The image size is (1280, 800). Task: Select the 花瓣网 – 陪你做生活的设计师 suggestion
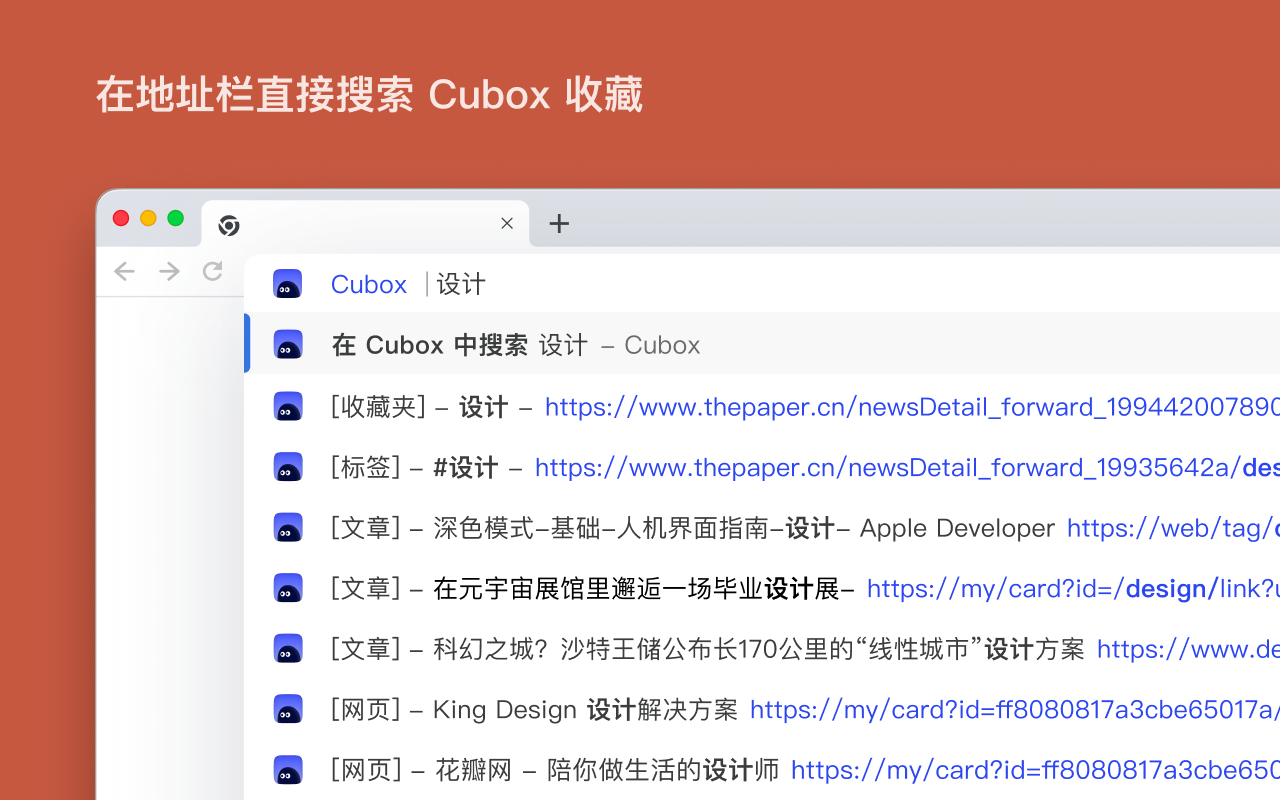pyautogui.click(x=762, y=770)
